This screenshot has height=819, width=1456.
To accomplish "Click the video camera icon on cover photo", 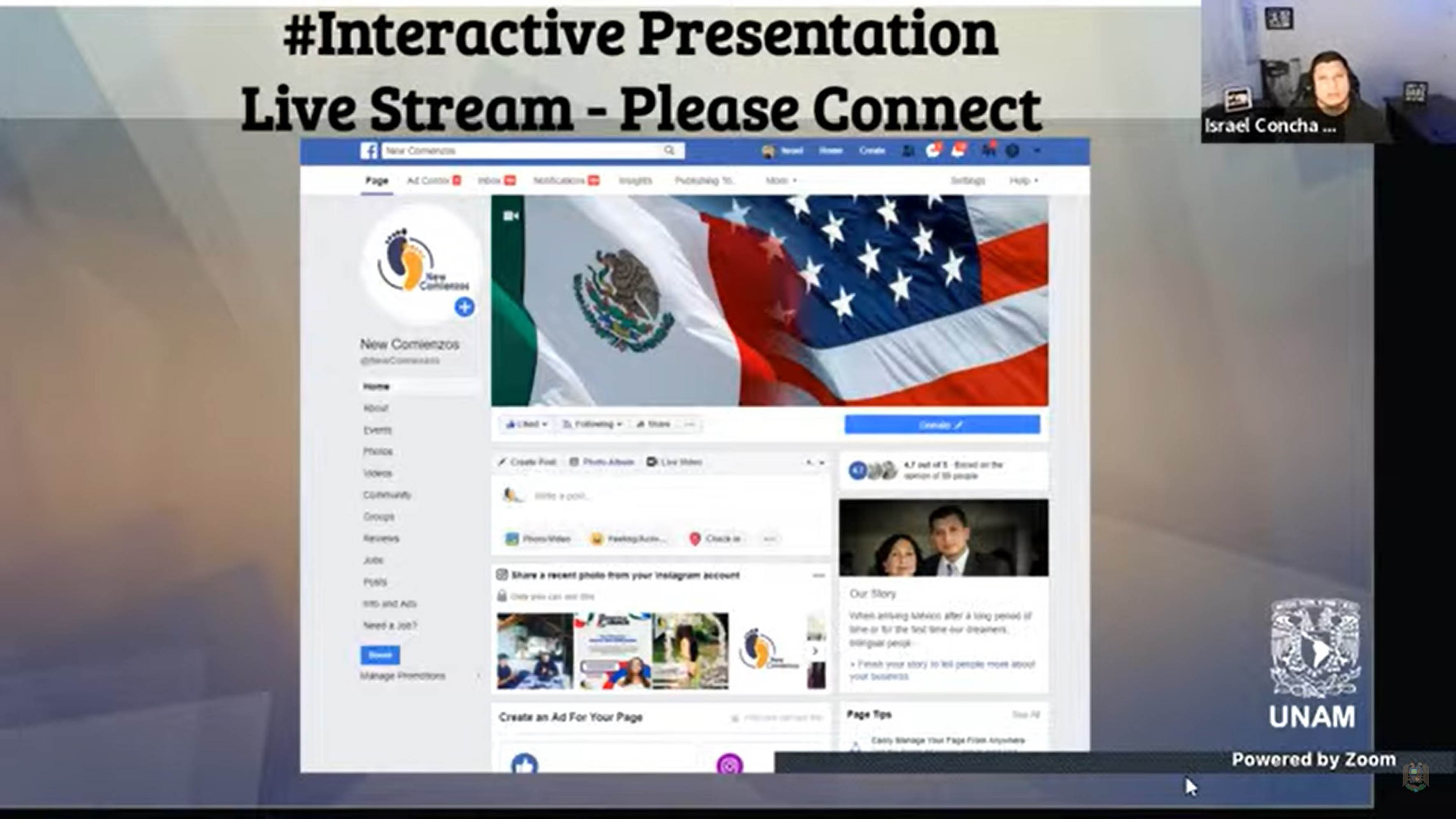I will [x=511, y=216].
